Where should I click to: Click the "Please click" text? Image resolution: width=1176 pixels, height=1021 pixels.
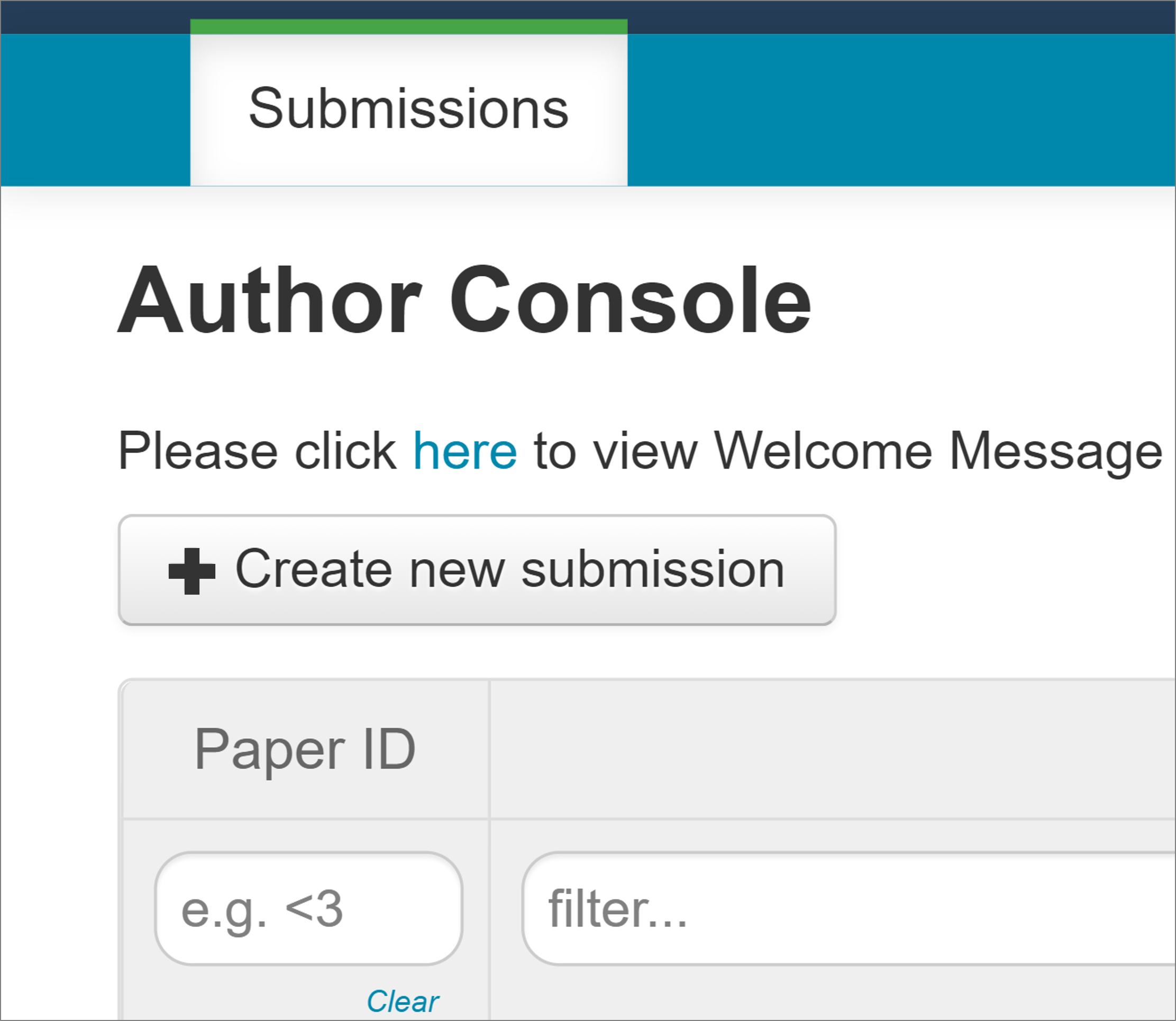257,451
